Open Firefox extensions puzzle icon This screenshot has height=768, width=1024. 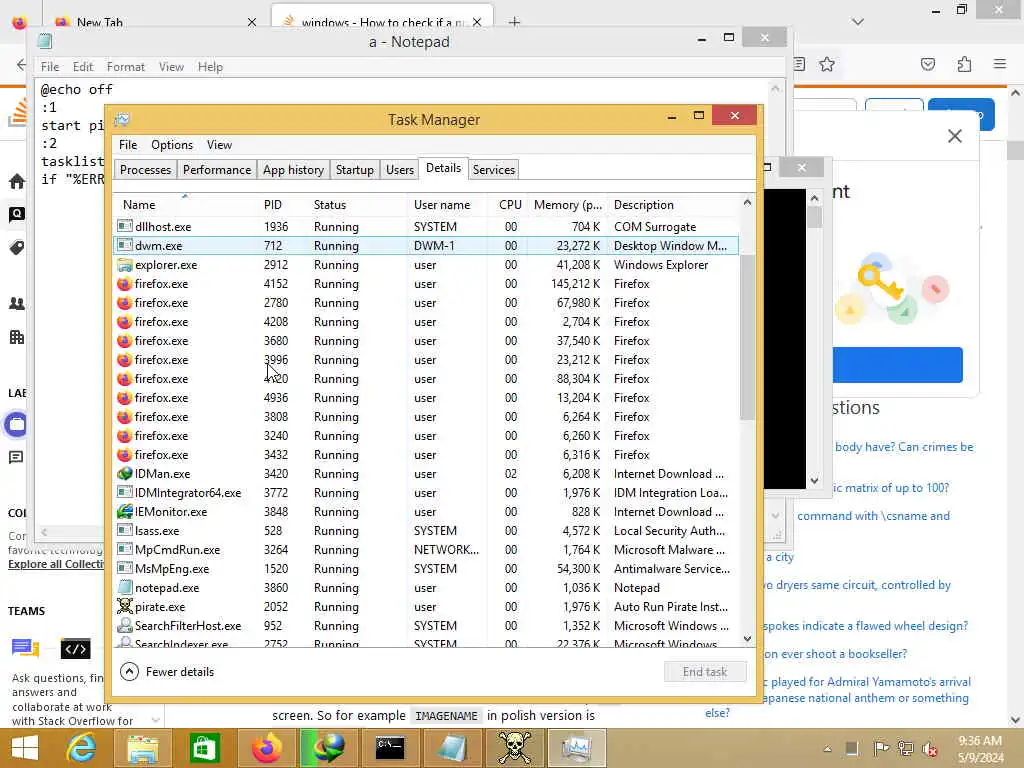coord(964,64)
